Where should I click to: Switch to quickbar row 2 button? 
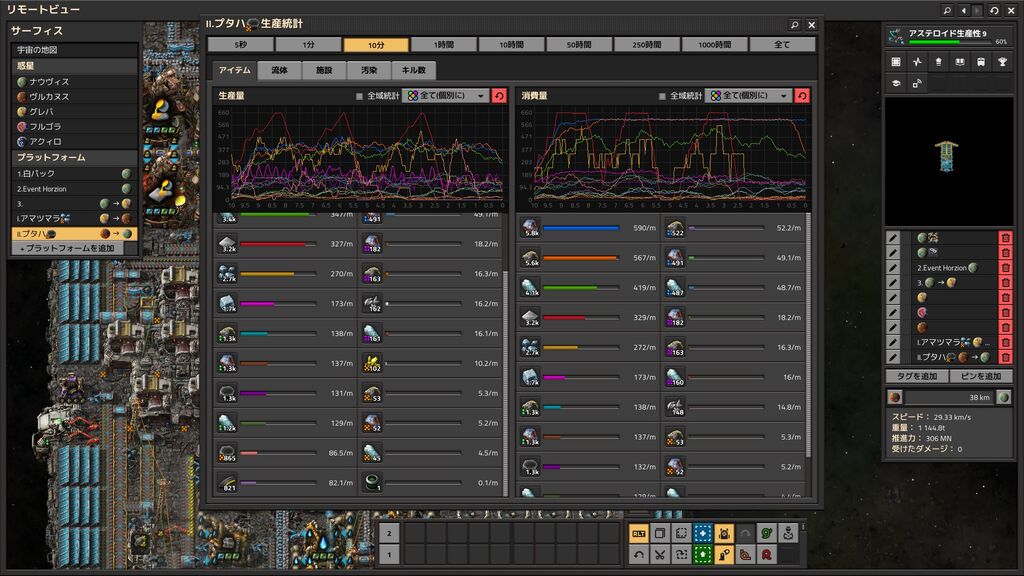[389, 534]
